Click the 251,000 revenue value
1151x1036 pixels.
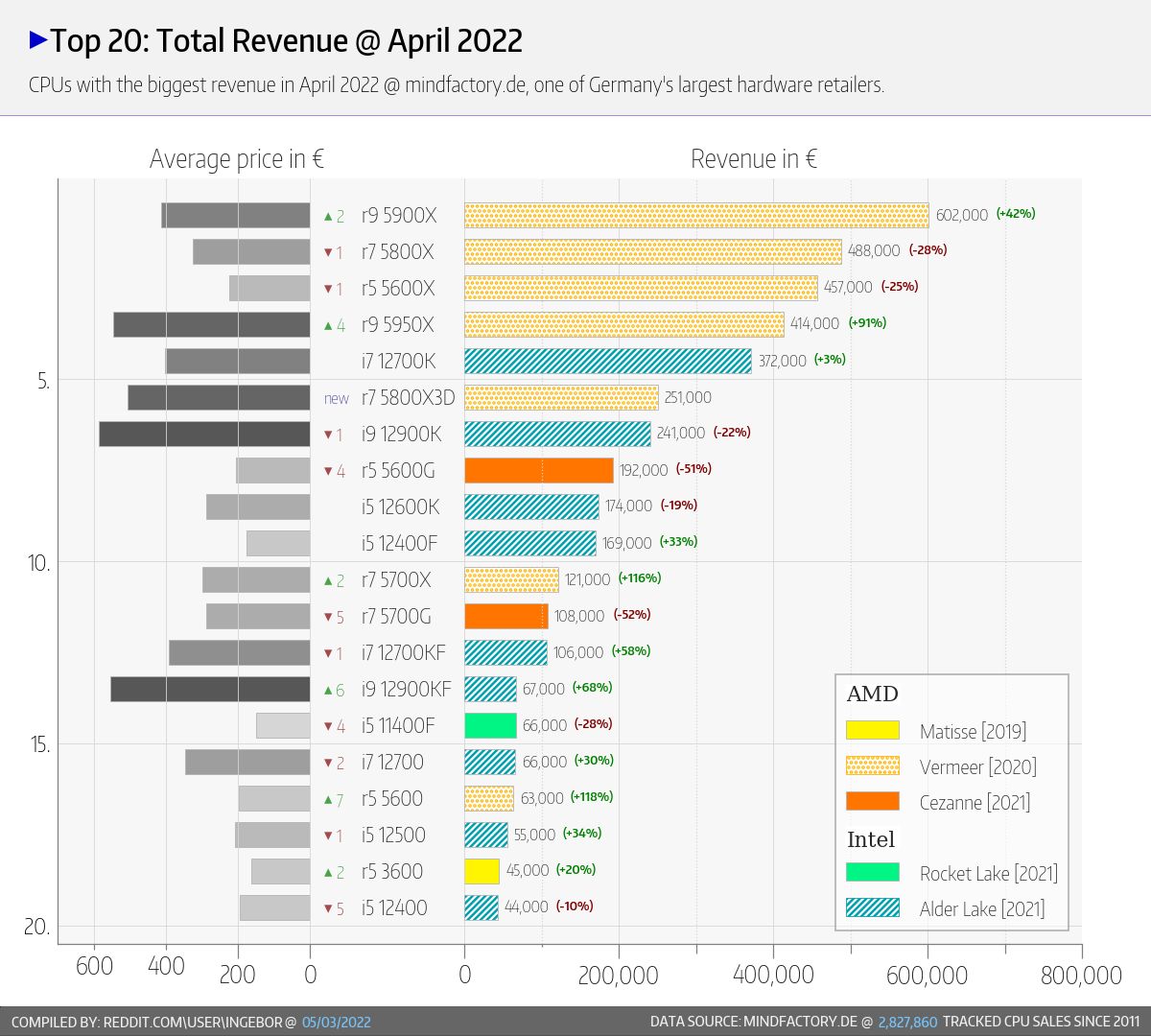tap(688, 397)
